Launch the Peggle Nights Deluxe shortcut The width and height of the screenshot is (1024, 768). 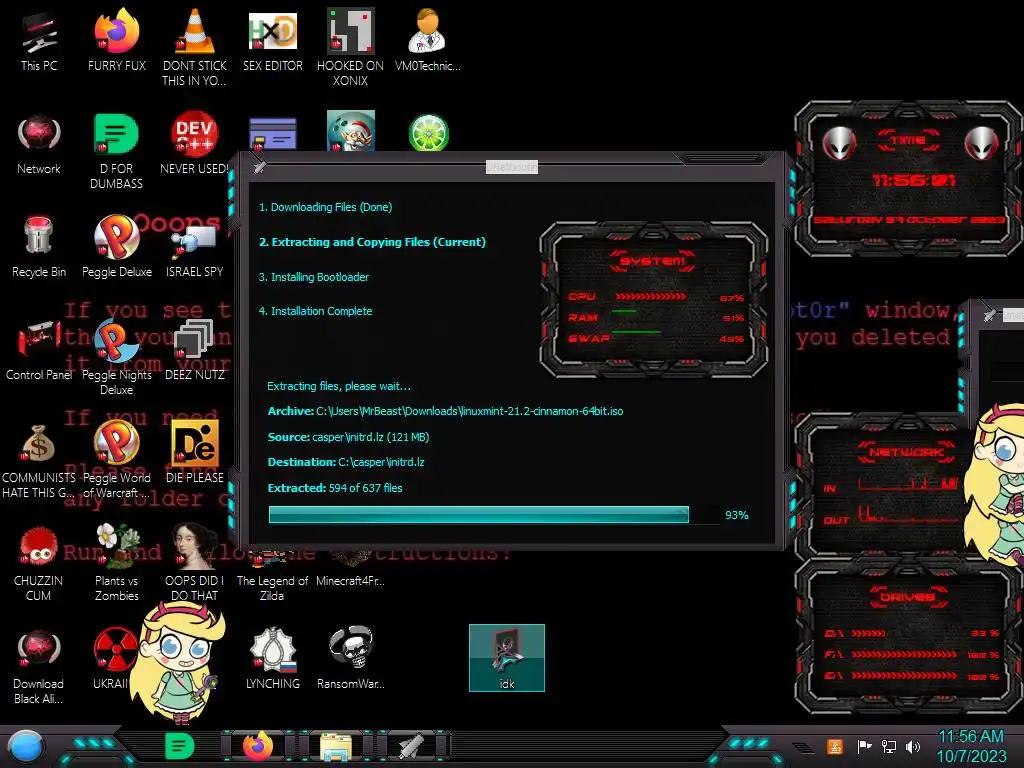[x=116, y=358]
